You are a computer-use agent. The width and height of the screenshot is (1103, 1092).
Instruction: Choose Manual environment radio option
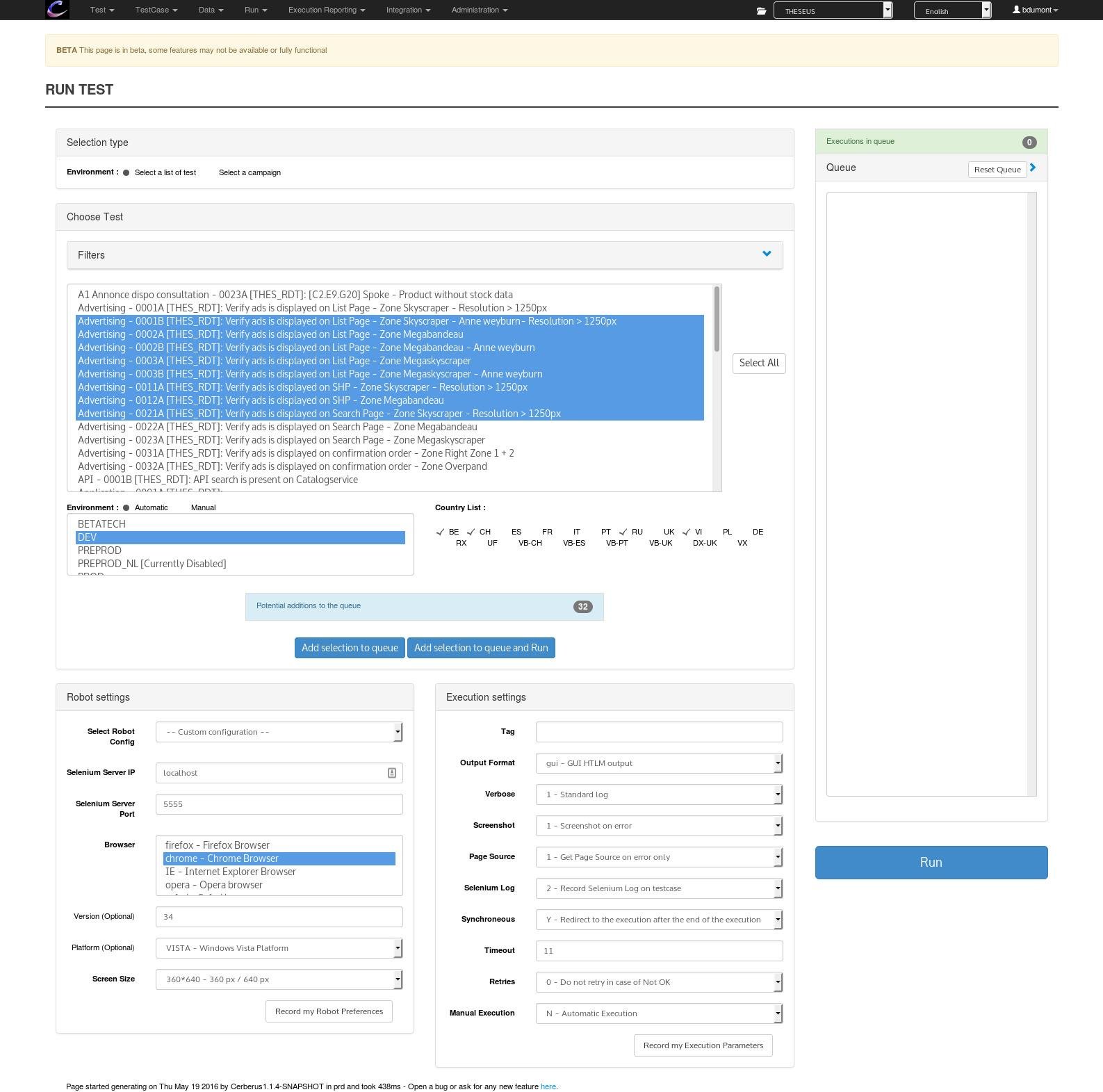pyautogui.click(x=183, y=507)
